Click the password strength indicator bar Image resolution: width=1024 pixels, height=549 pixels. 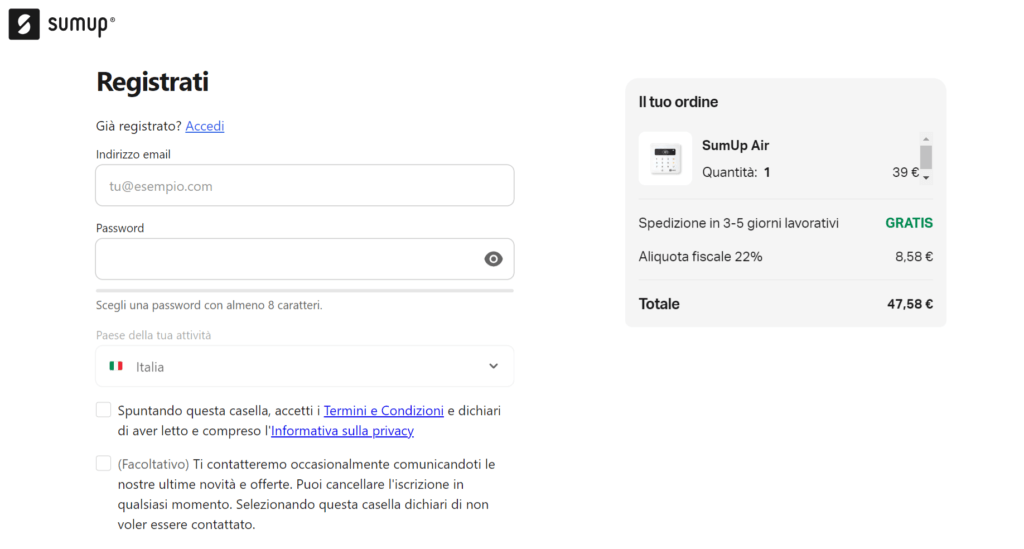click(x=304, y=290)
